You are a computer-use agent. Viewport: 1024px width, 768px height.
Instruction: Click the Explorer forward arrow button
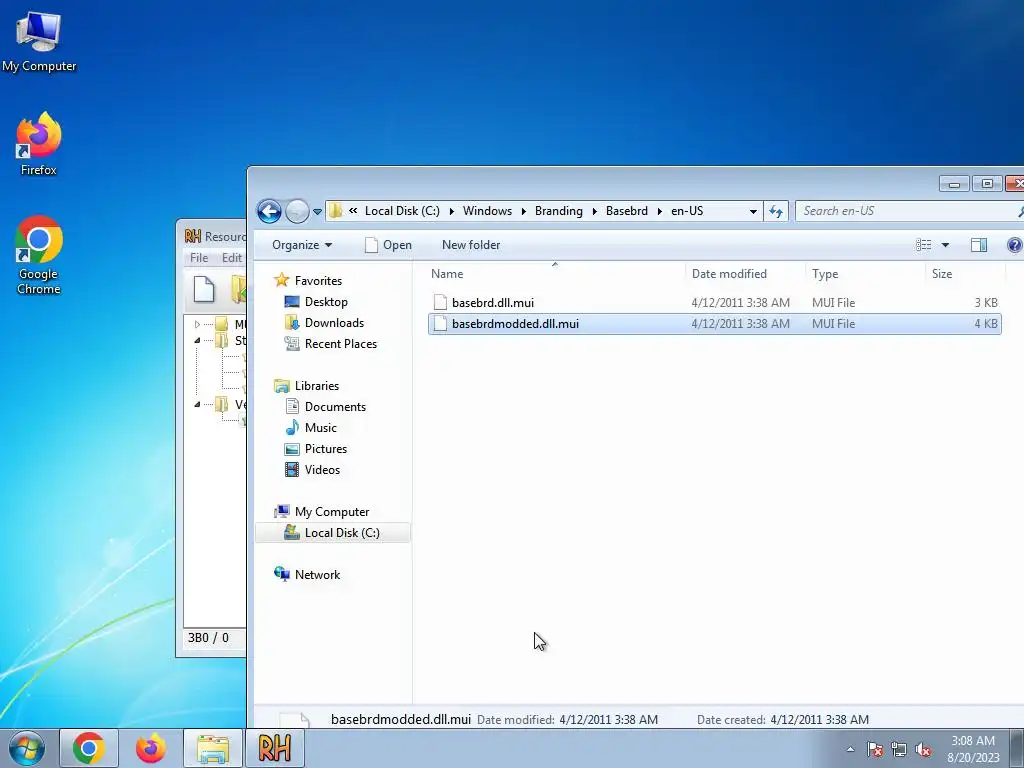(297, 211)
